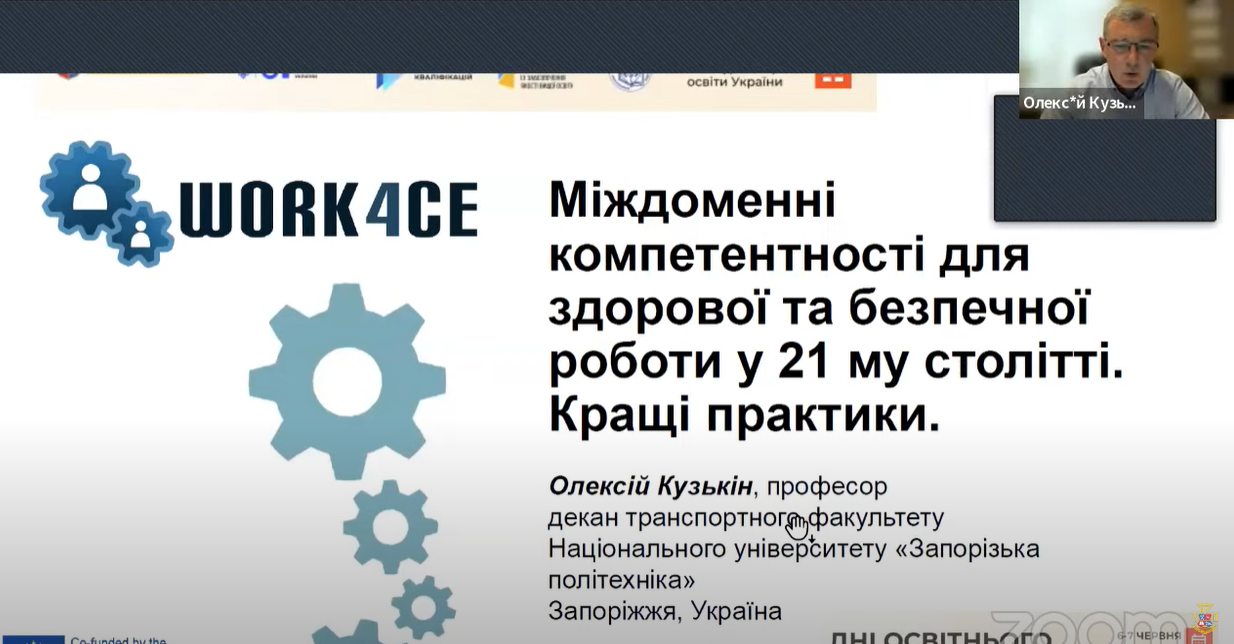Click the EU flag in bottom-left corner
This screenshot has width=1234, height=644.
click(32, 638)
